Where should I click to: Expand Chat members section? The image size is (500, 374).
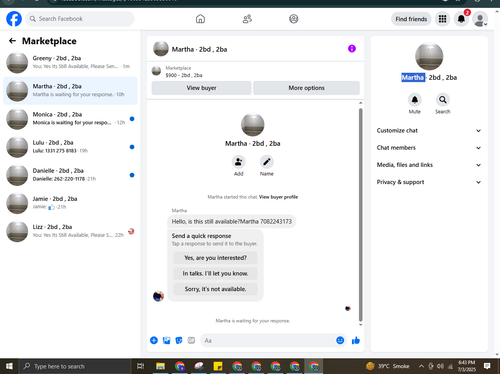pyautogui.click(x=429, y=148)
